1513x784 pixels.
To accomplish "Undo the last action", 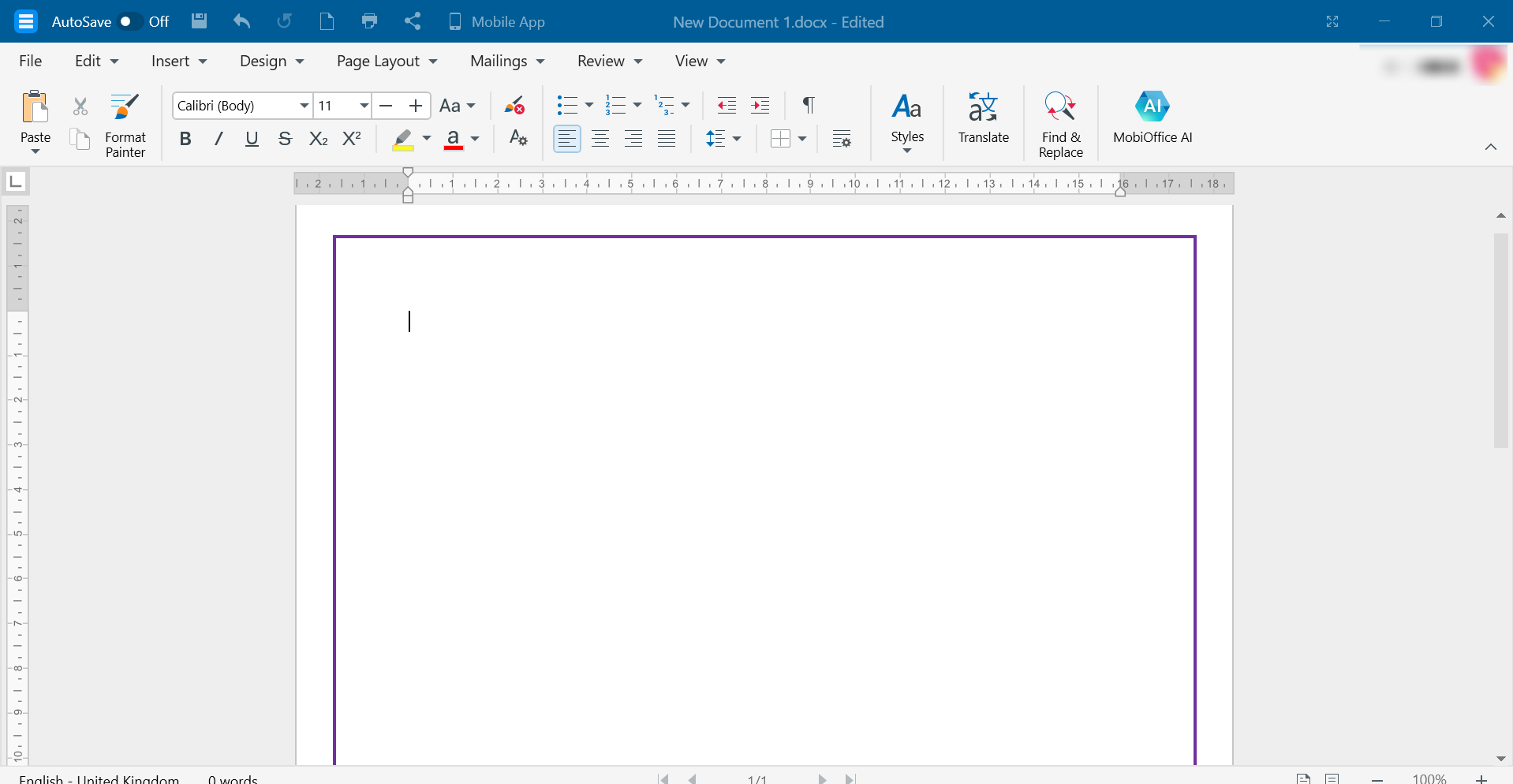I will pos(242,21).
